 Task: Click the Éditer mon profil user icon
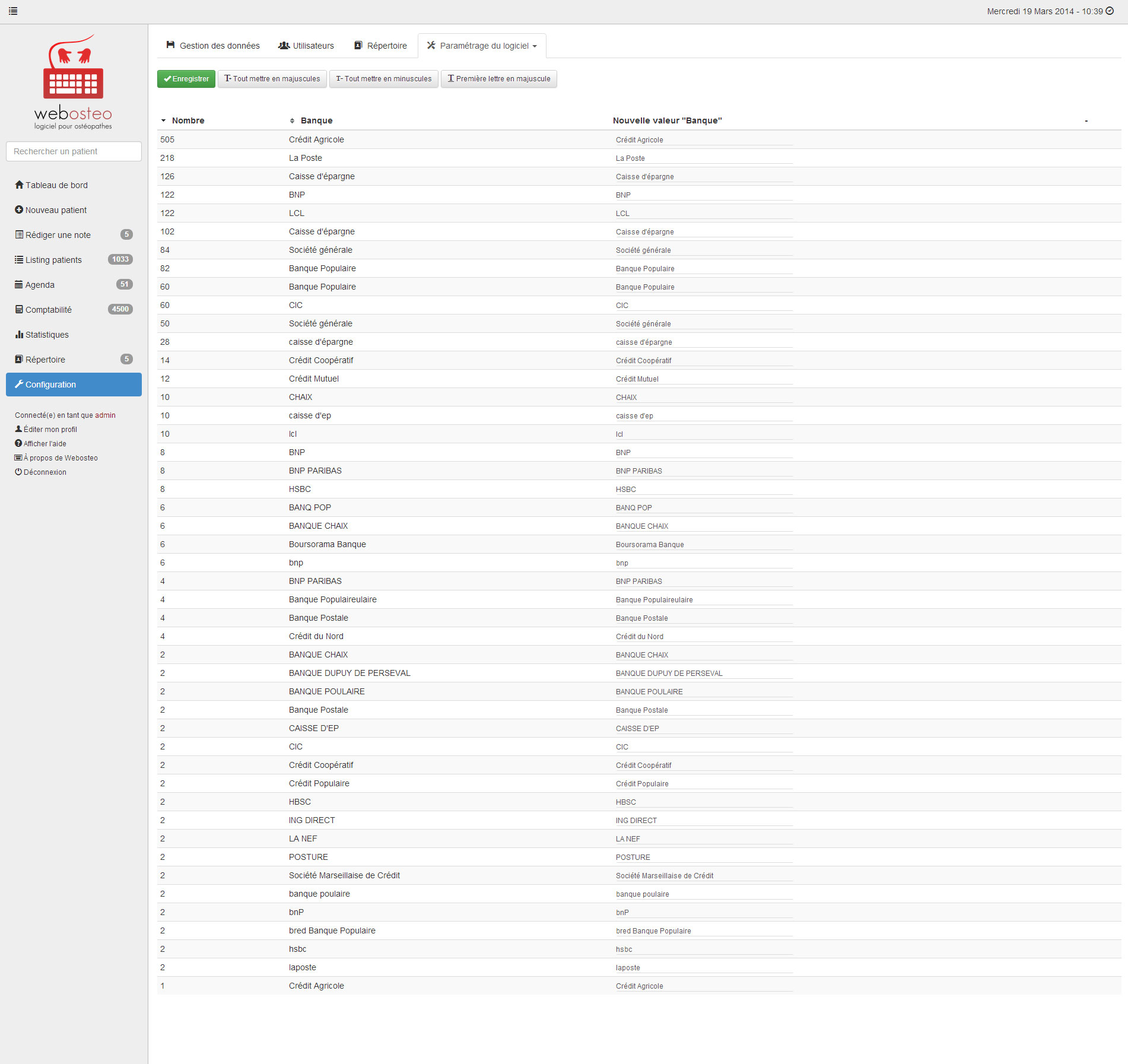coord(18,429)
